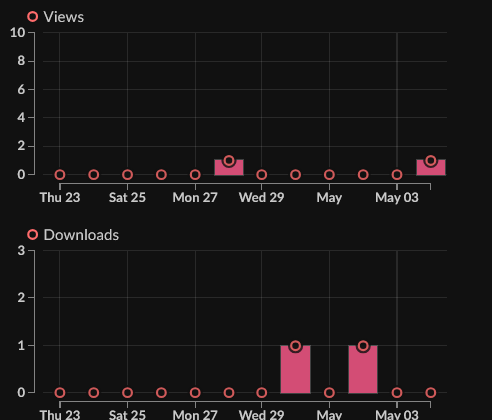Select the last Views data point after May 03
The width and height of the screenshot is (494, 420).
tap(432, 161)
